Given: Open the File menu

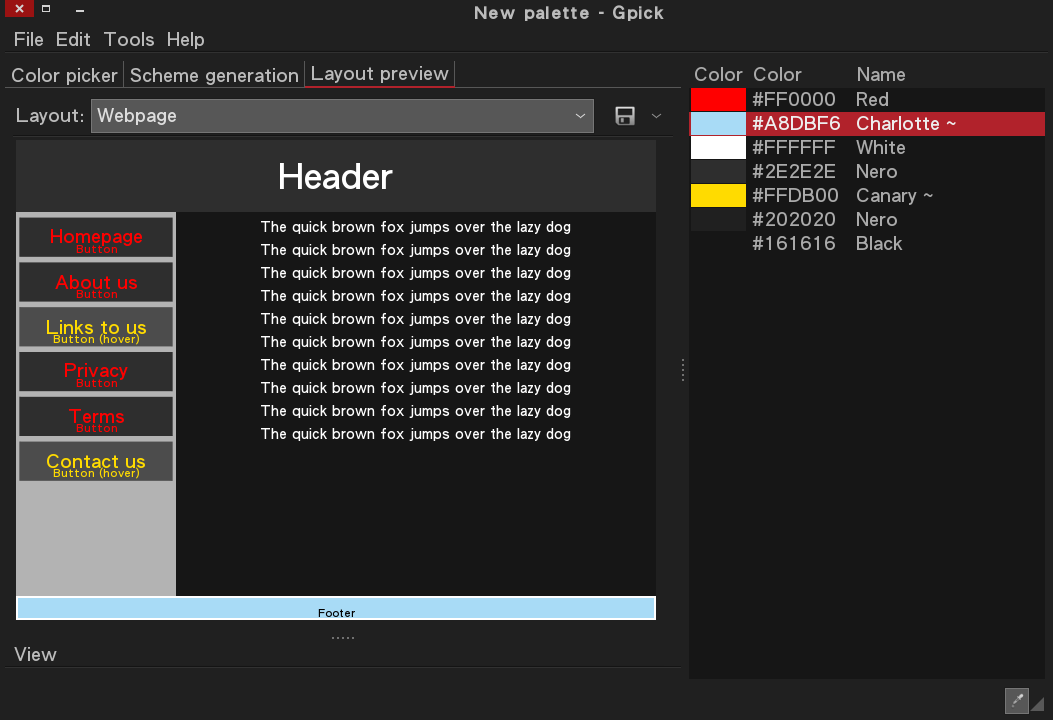Looking at the screenshot, I should [29, 40].
